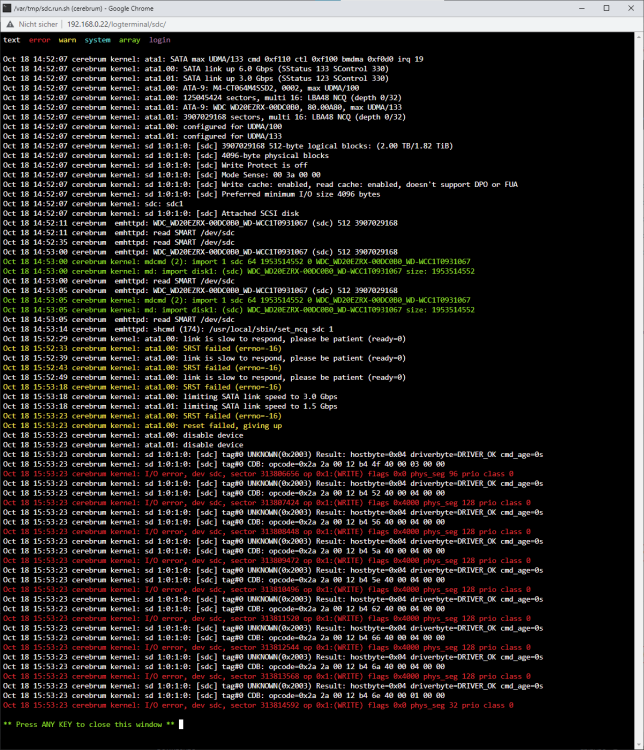Viewport: 644px width, 750px height.
Task: Click line '512-byte logical blocks: (2.00 TB/1.82 TiB)'
Action: tap(228, 146)
